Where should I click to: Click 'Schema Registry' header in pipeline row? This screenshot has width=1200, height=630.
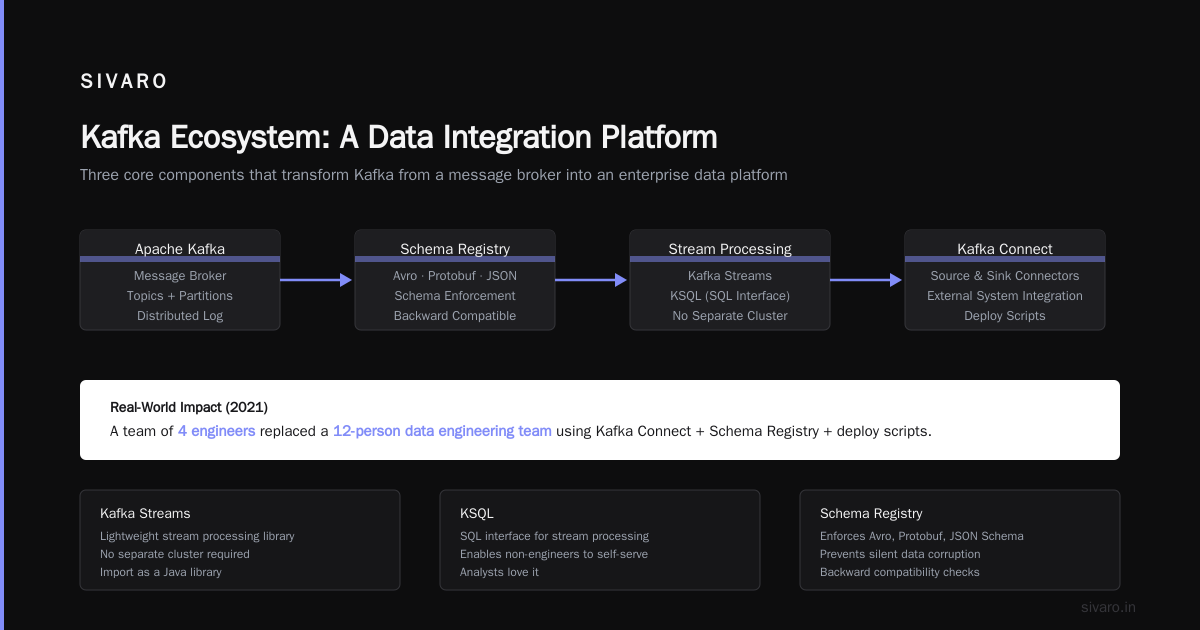coord(455,249)
